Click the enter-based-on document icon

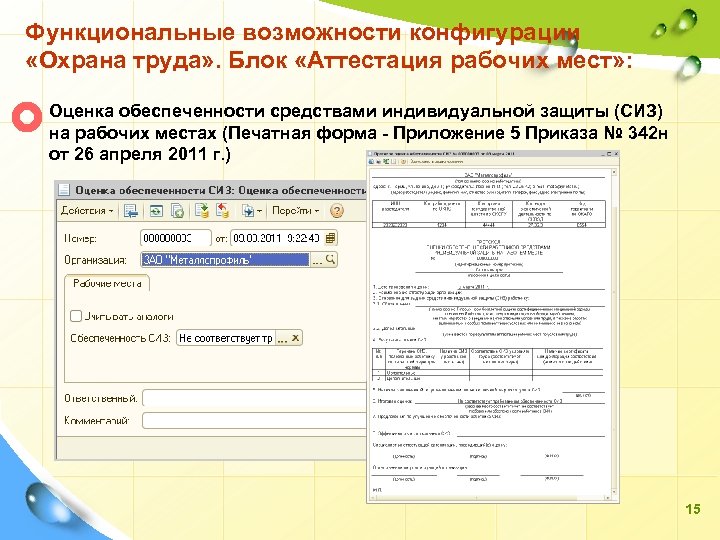coord(248,211)
